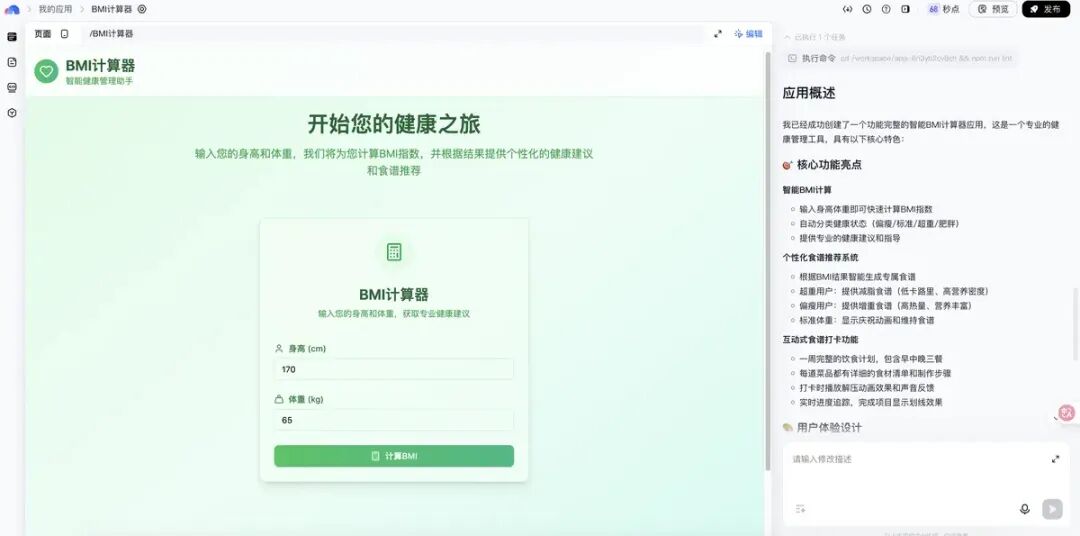The height and width of the screenshot is (536, 1080).
Task: Open the document icon in the left sidebar
Action: click(x=12, y=62)
